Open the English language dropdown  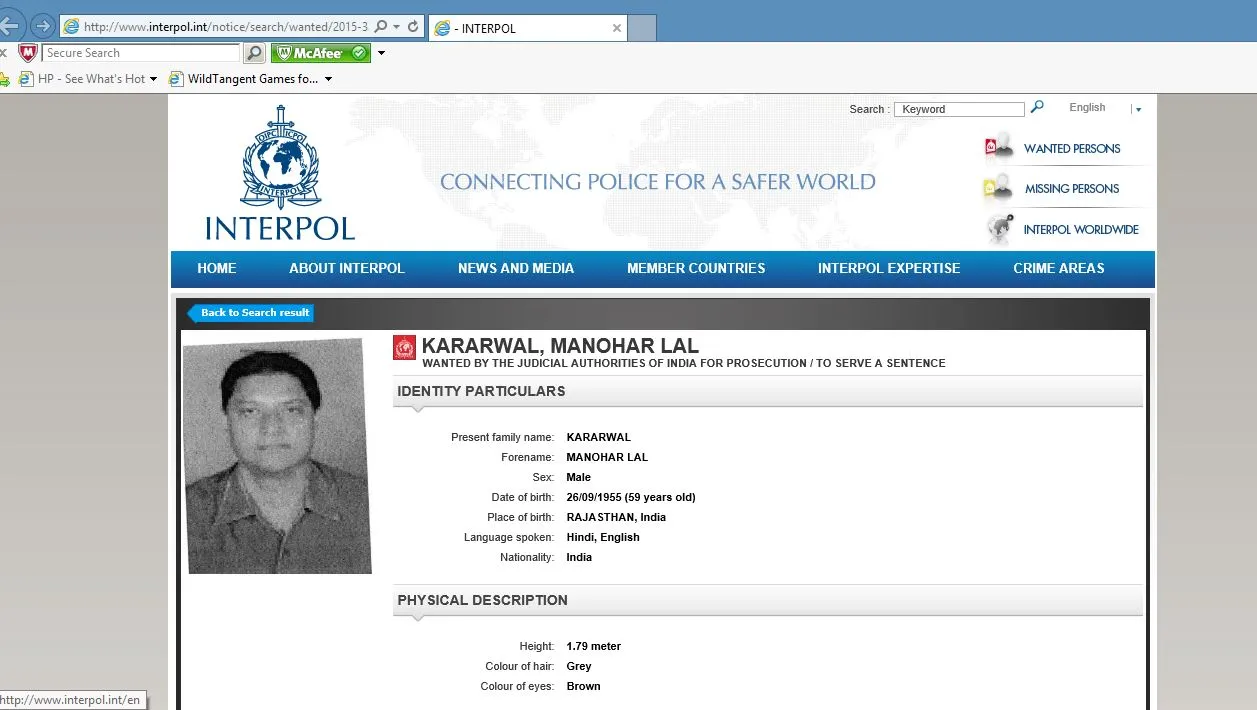tap(1138, 109)
